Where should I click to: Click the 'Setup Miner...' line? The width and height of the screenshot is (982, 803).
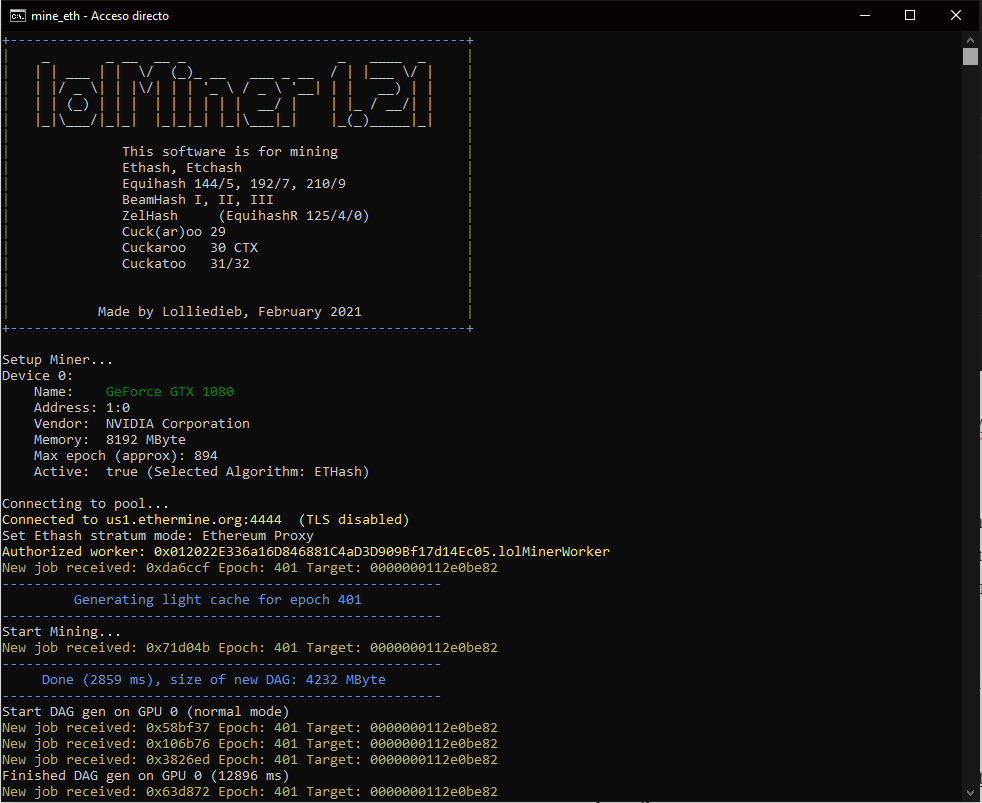point(58,360)
